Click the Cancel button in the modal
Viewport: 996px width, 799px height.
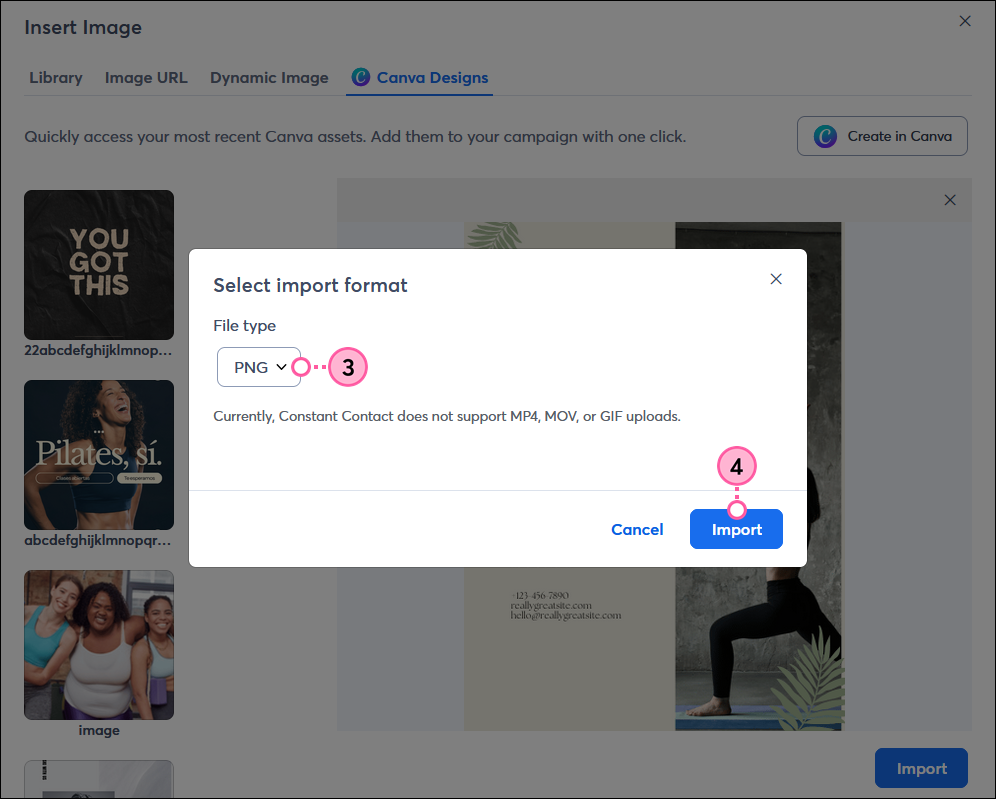click(637, 529)
